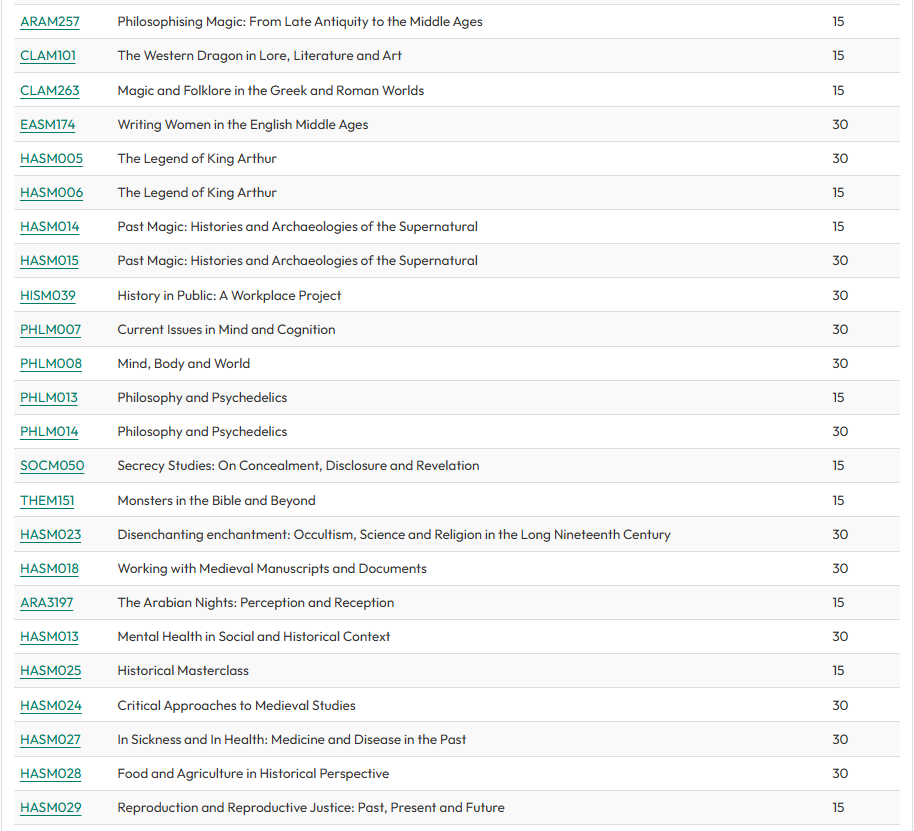Follow the HISM039 module link
The height and width of the screenshot is (831, 914).
point(48,296)
